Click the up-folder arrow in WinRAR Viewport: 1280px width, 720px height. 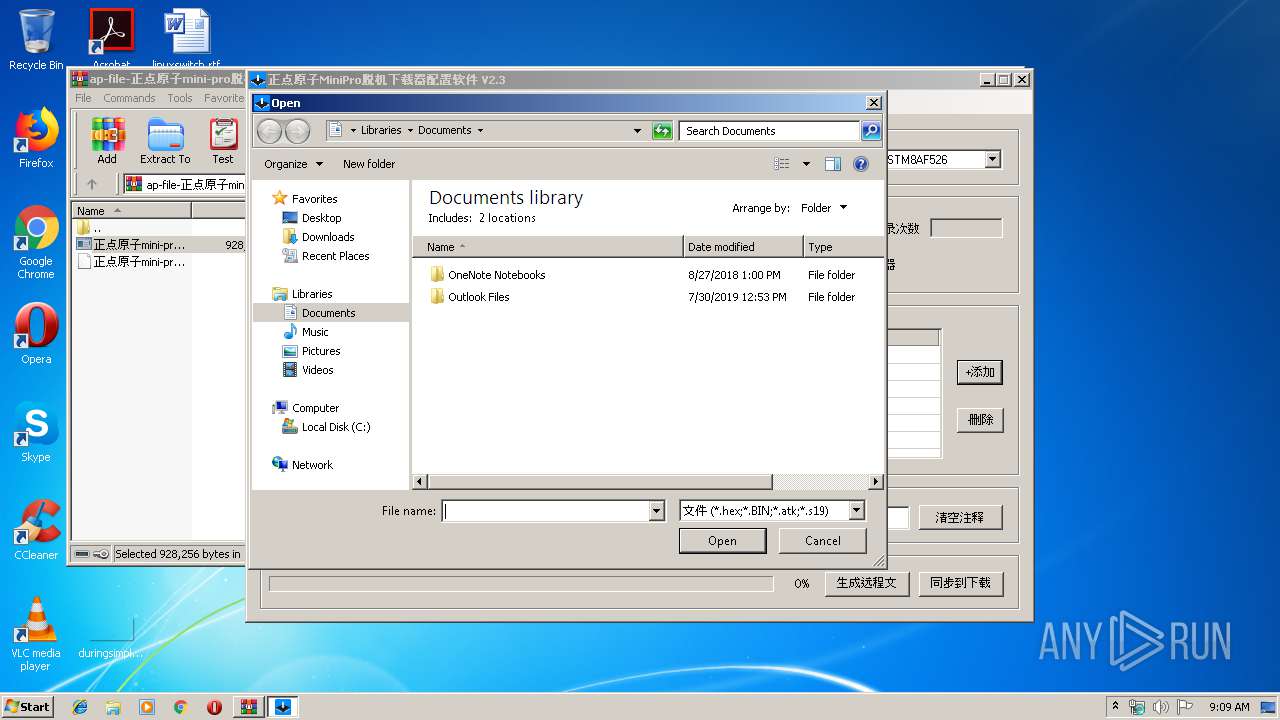(92, 184)
